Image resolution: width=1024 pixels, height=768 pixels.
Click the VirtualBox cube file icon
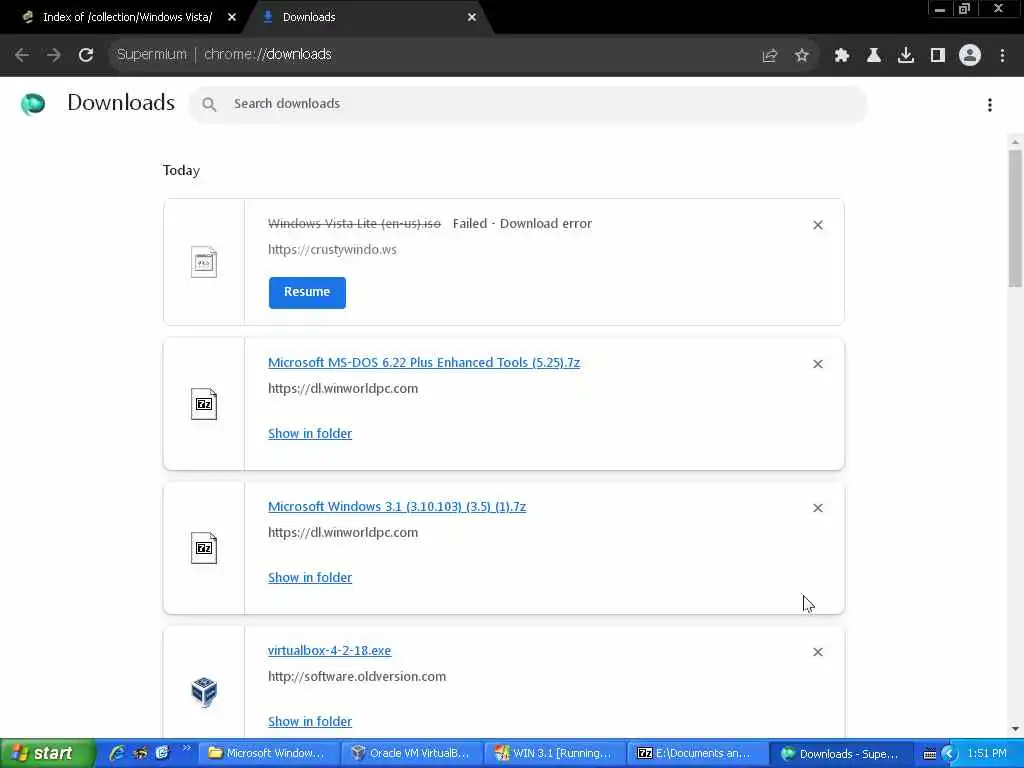(x=204, y=692)
